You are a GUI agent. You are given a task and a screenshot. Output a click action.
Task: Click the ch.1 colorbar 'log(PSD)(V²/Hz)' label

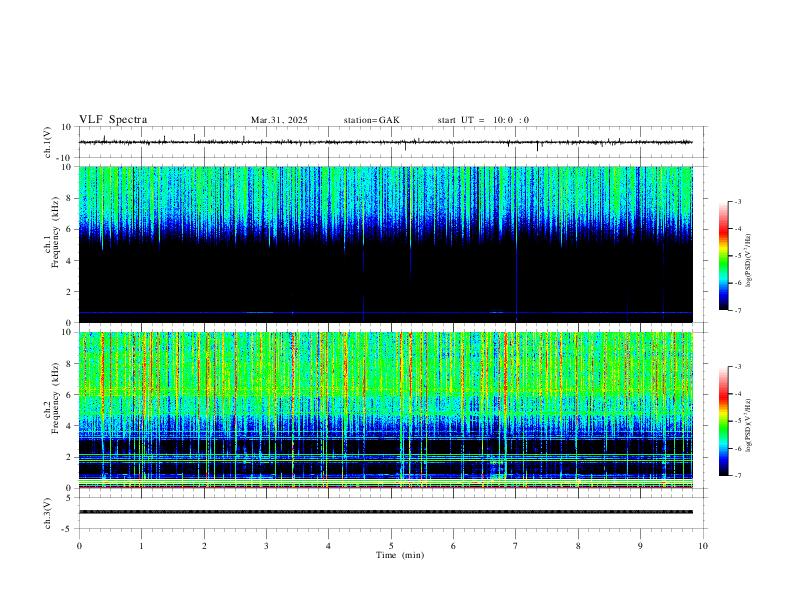749,260
